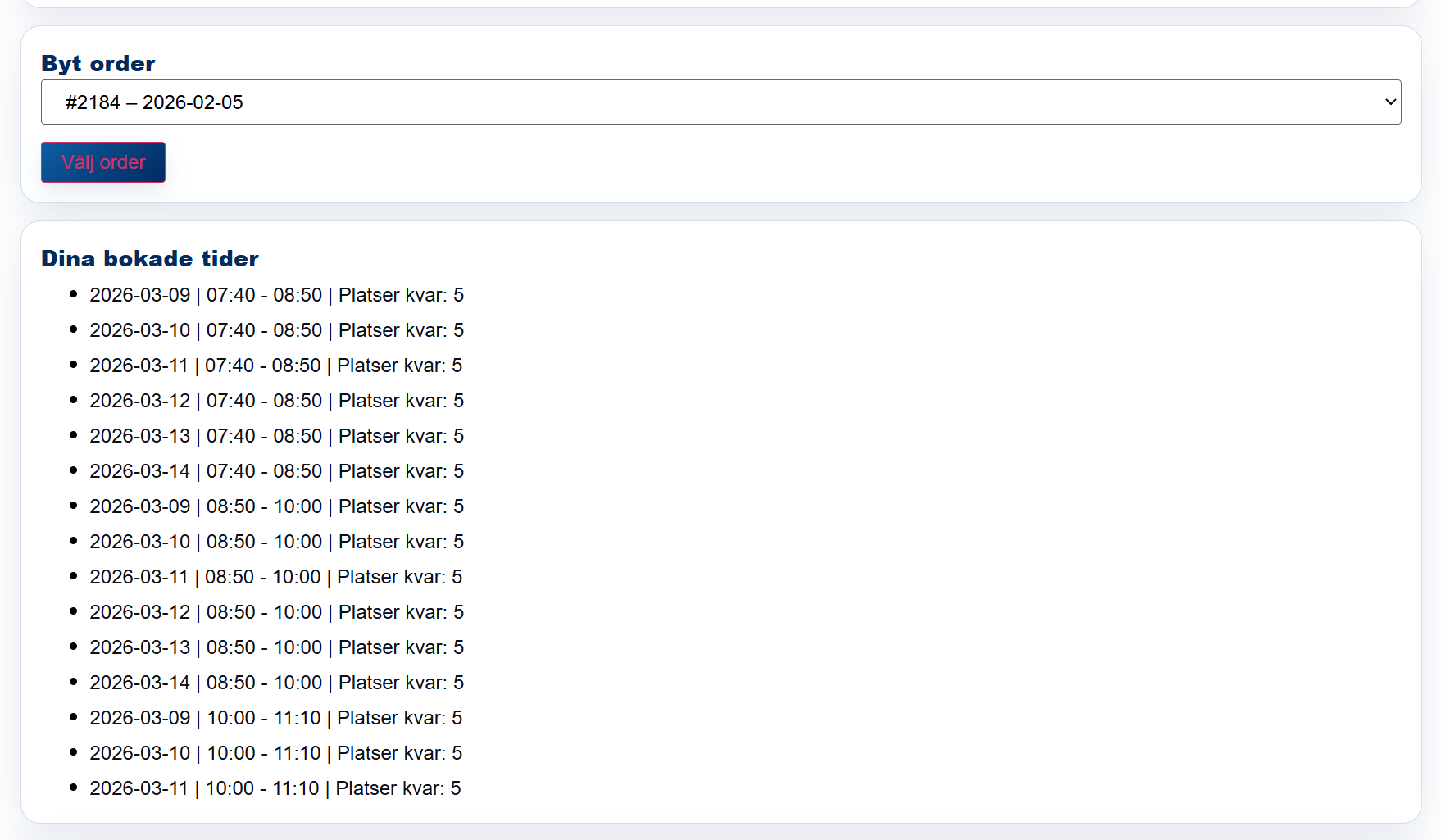Select booking 2026-03-14 08:50 - 10:00
1441x840 pixels.
pyautogui.click(x=276, y=683)
